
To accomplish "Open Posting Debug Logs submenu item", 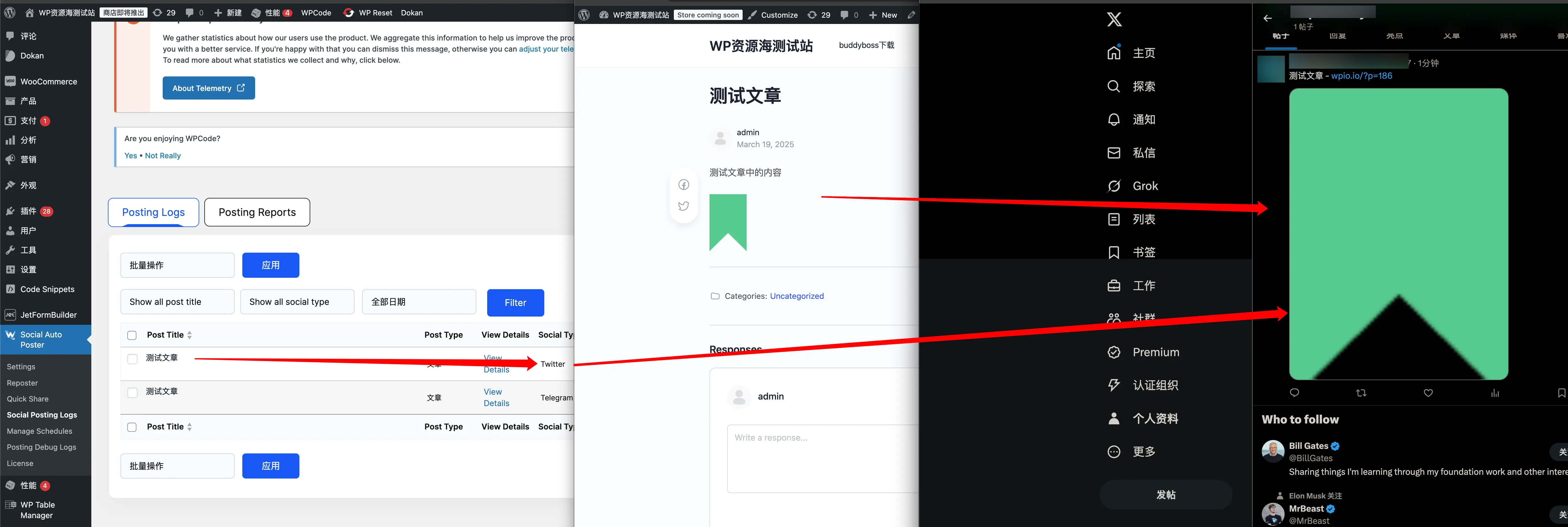I will click(x=41, y=447).
